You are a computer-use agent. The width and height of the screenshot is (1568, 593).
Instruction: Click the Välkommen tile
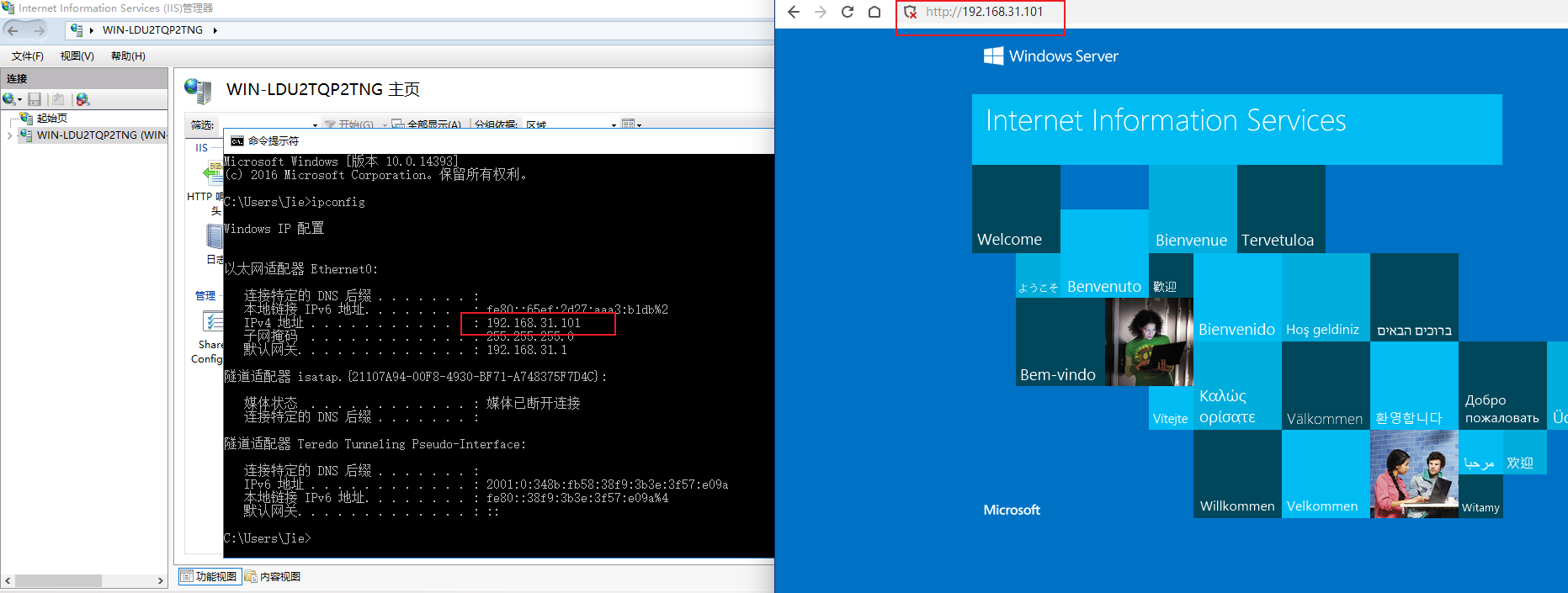pos(1326,386)
